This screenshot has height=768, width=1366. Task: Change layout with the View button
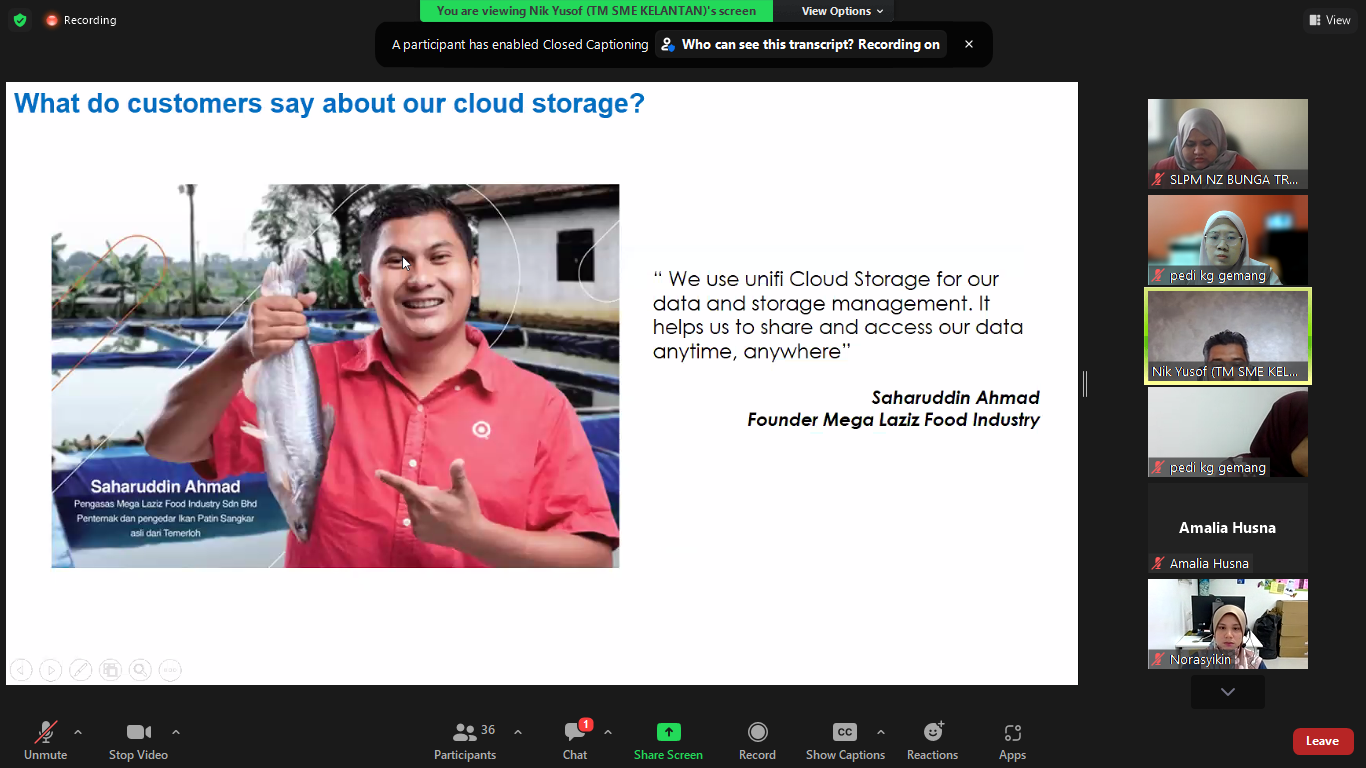tap(1329, 20)
